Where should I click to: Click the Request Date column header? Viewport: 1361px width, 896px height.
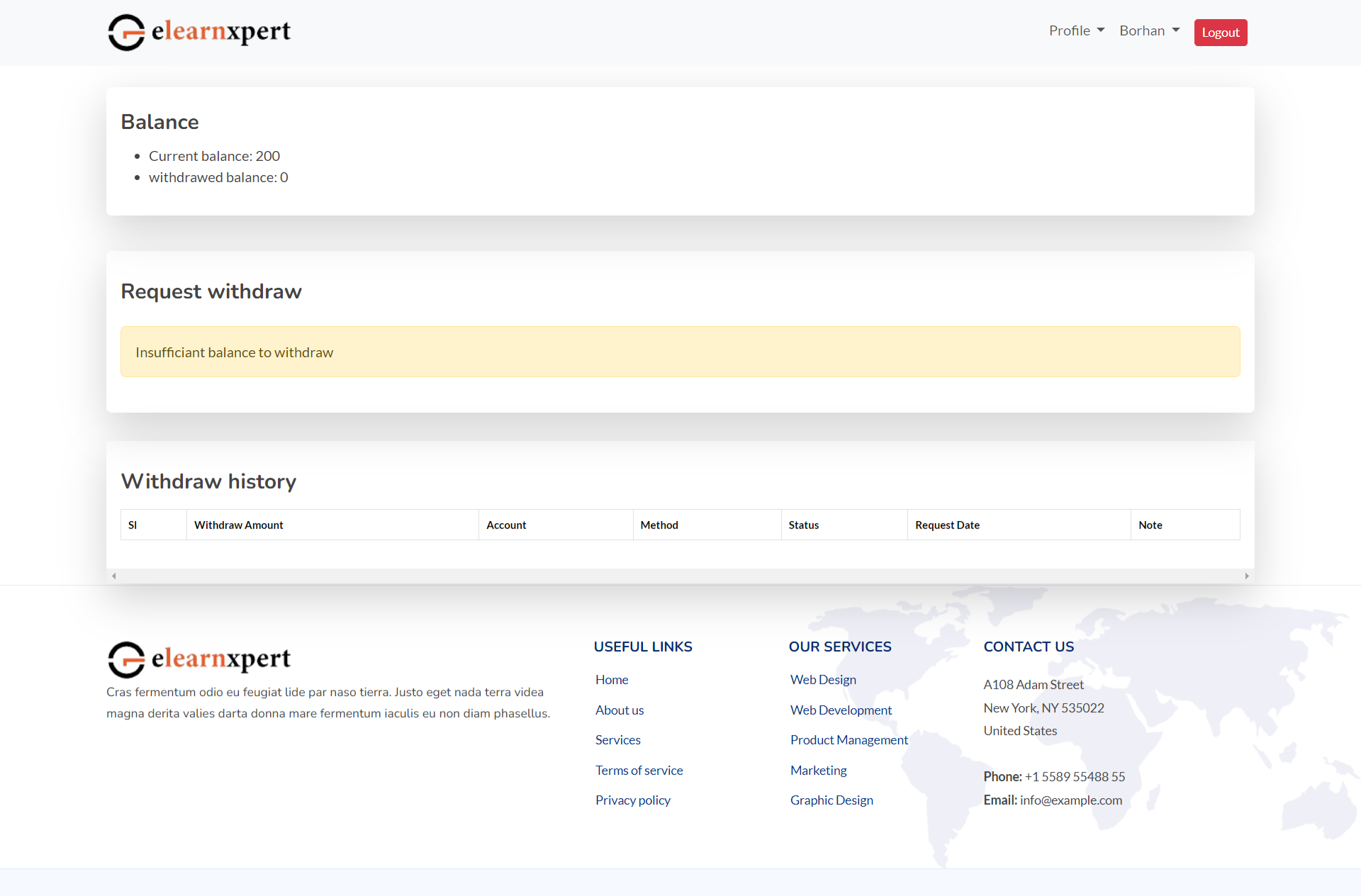pyautogui.click(x=947, y=525)
